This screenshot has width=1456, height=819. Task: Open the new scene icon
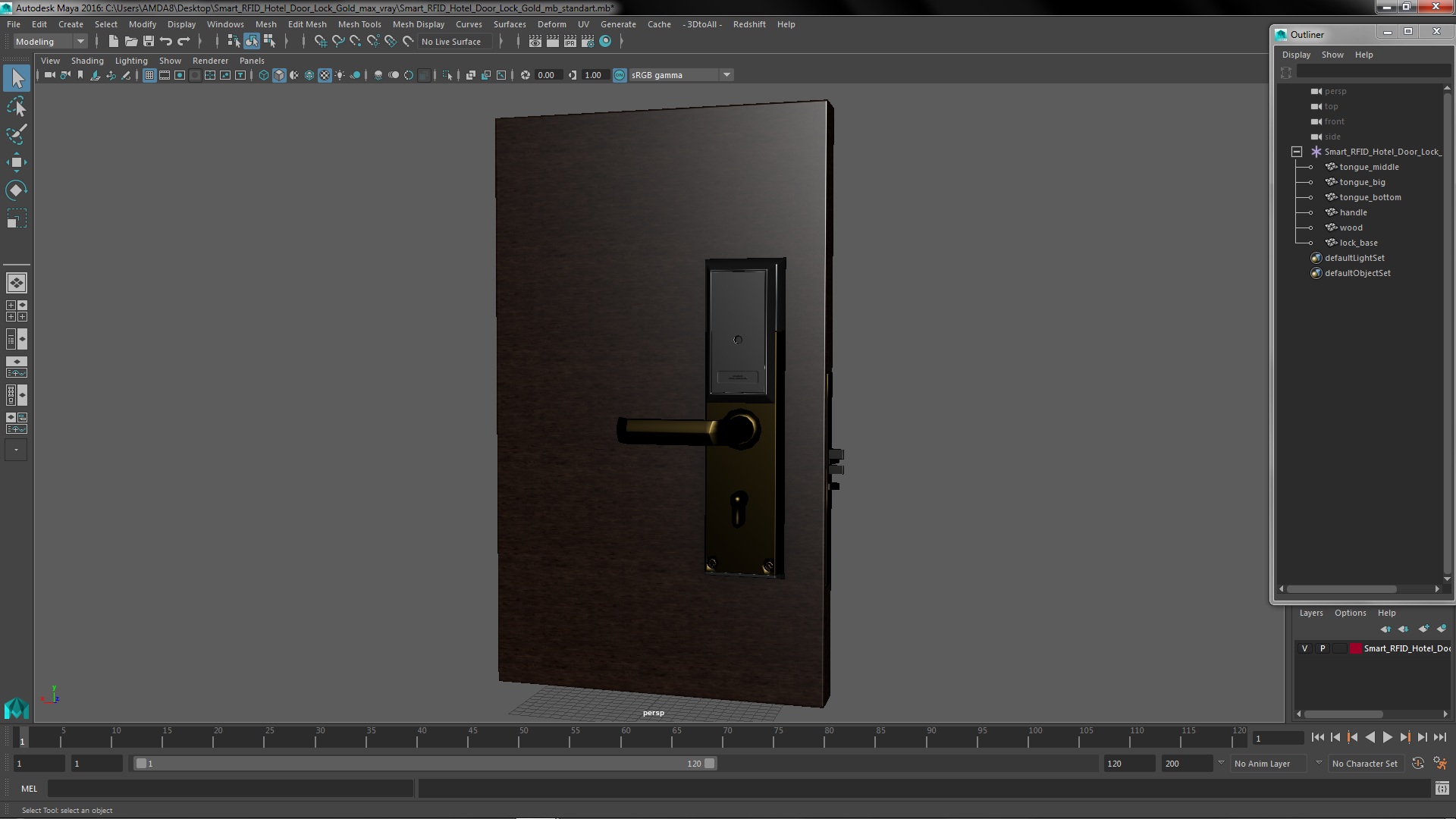113,42
